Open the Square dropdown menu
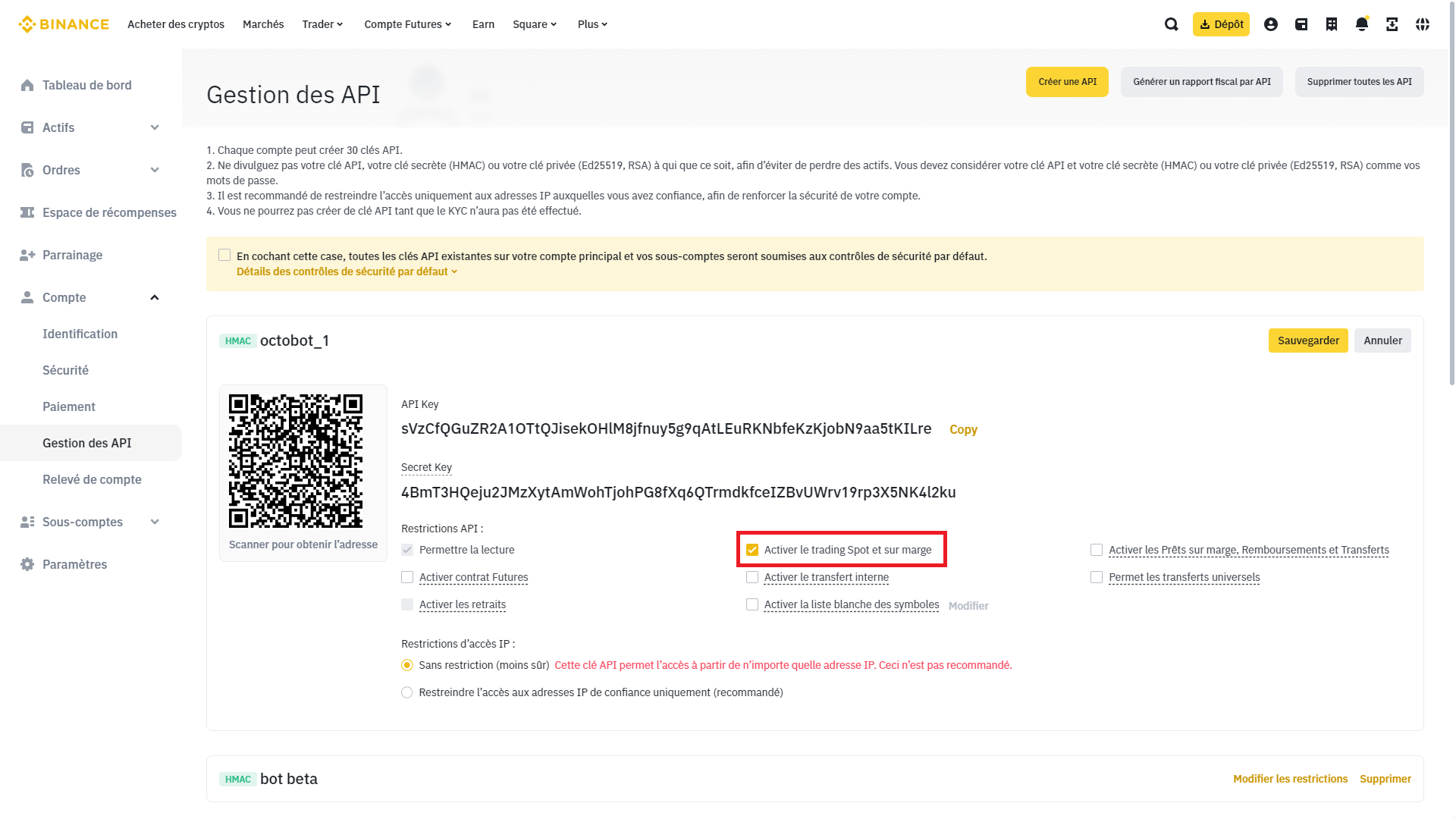Image resolution: width=1456 pixels, height=819 pixels. click(x=535, y=24)
